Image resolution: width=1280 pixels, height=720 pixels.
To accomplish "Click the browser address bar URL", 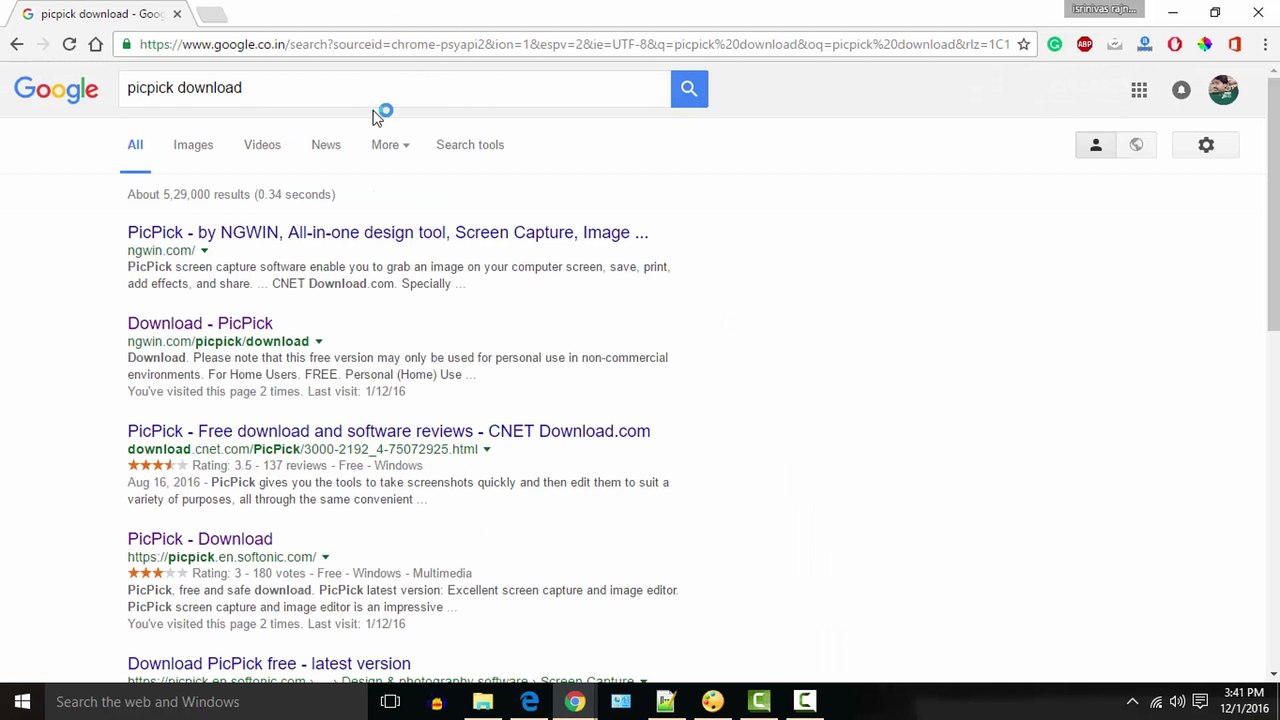I will point(575,44).
